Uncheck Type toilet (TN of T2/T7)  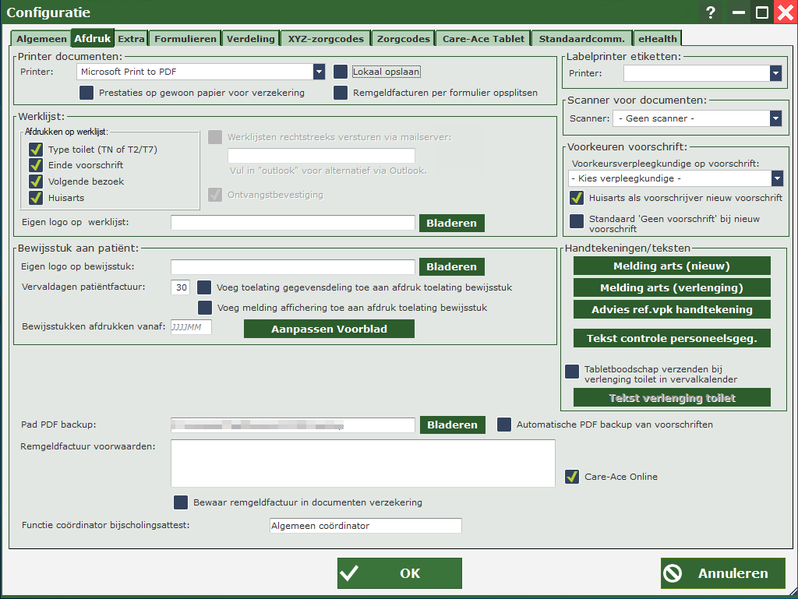[36, 150]
